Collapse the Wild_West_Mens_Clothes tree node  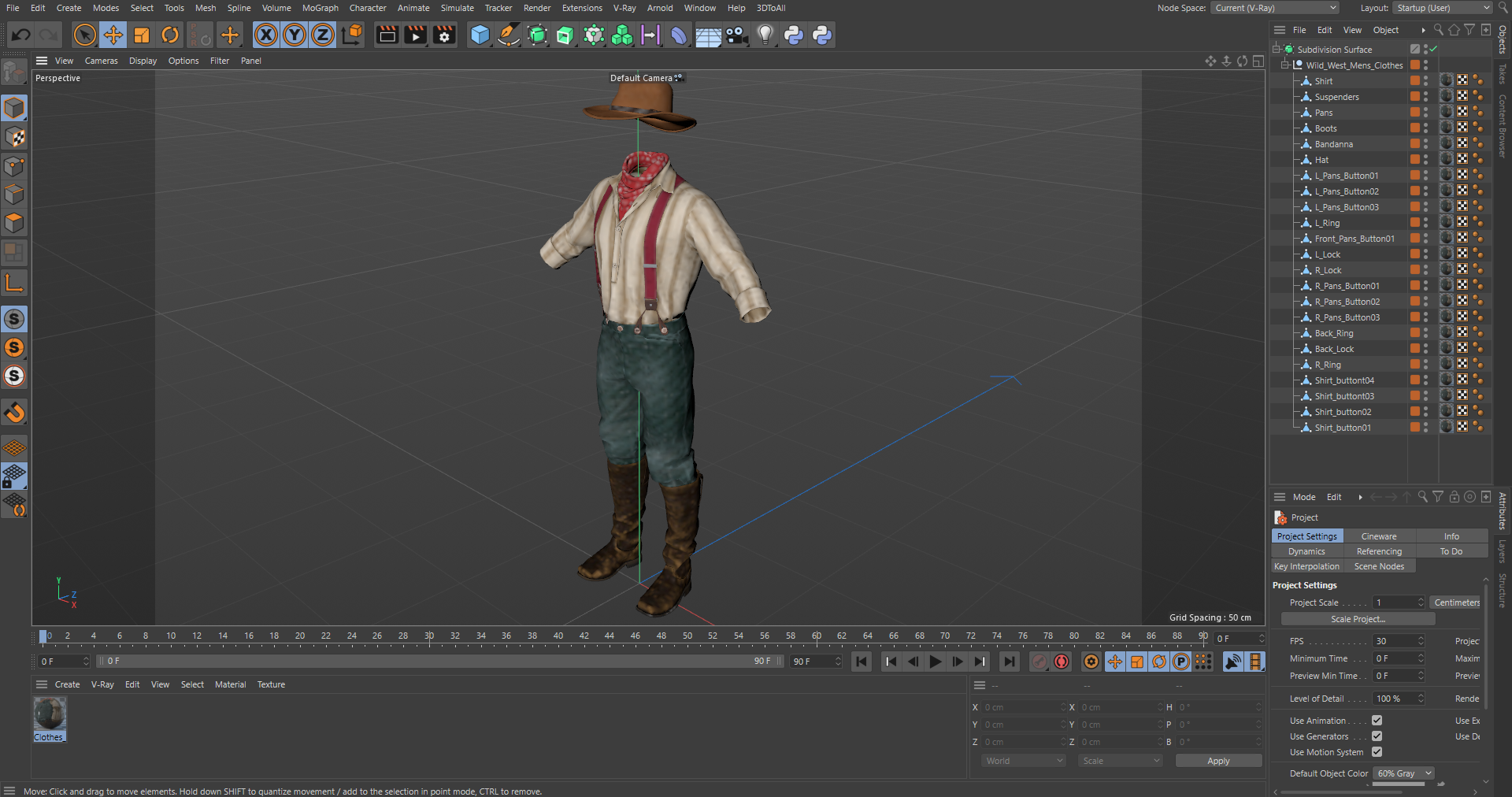(1285, 65)
